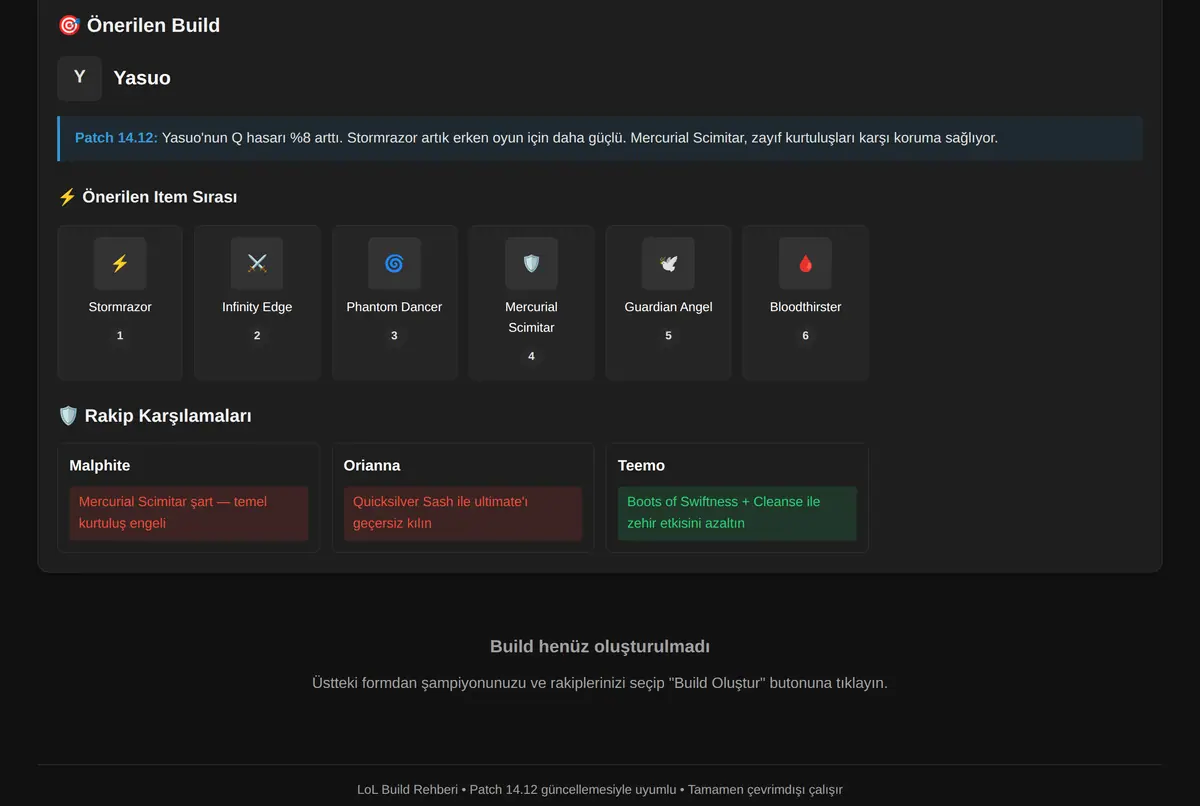Screen dimensions: 1200x806
Task: Click order badge 1 under Stormrazor
Action: (120, 336)
